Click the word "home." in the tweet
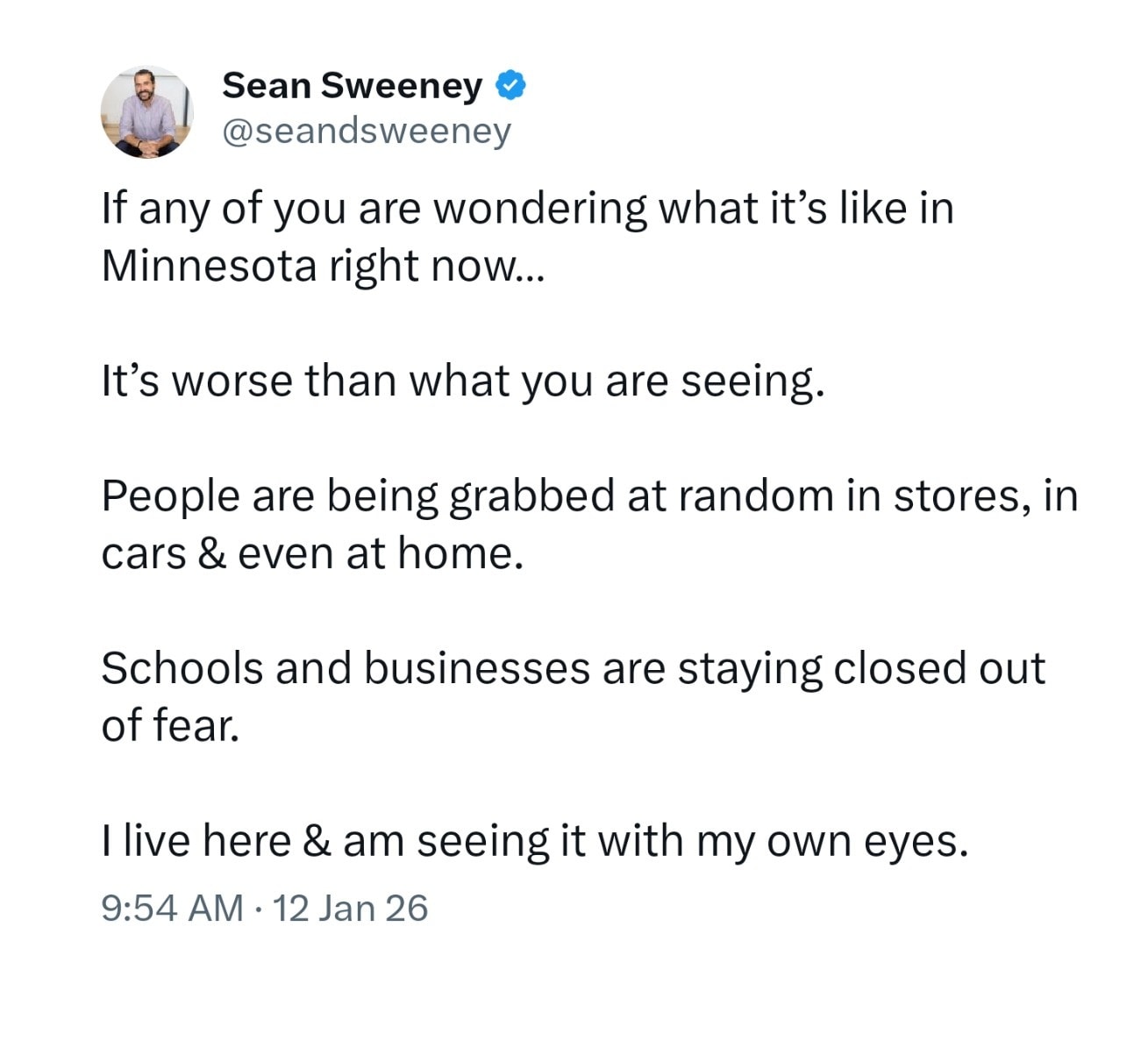Viewport: 1148px width, 1055px height. [x=460, y=553]
